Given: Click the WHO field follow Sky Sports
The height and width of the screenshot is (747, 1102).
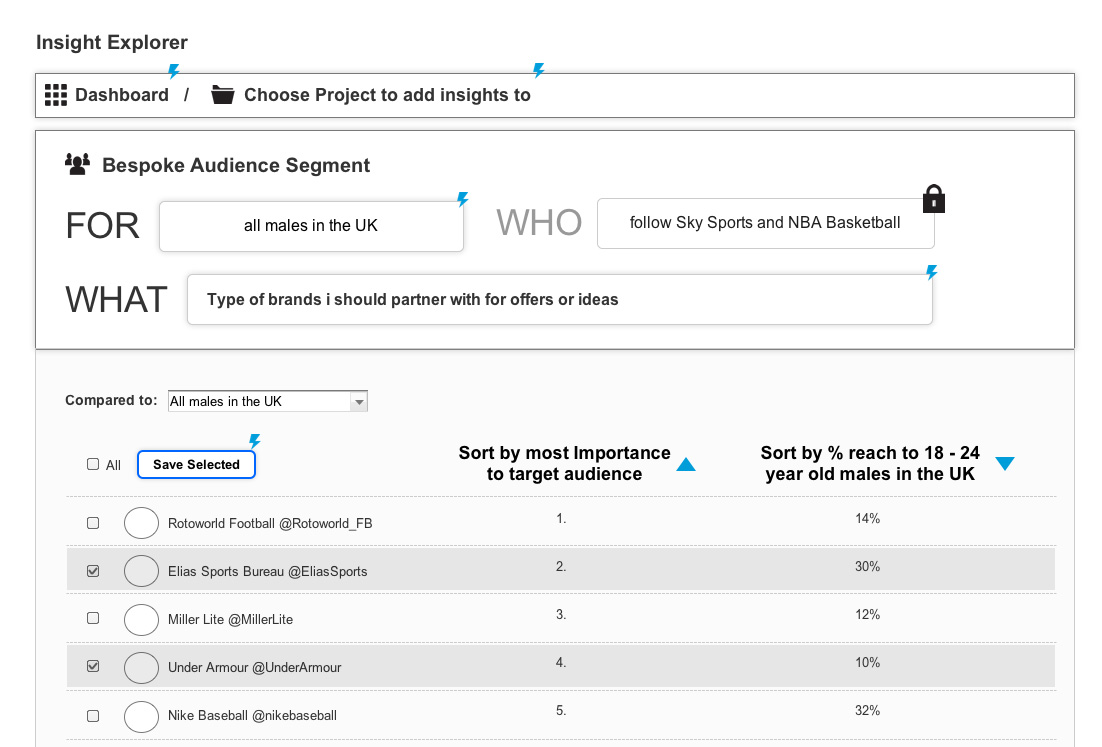Looking at the screenshot, I should [765, 223].
